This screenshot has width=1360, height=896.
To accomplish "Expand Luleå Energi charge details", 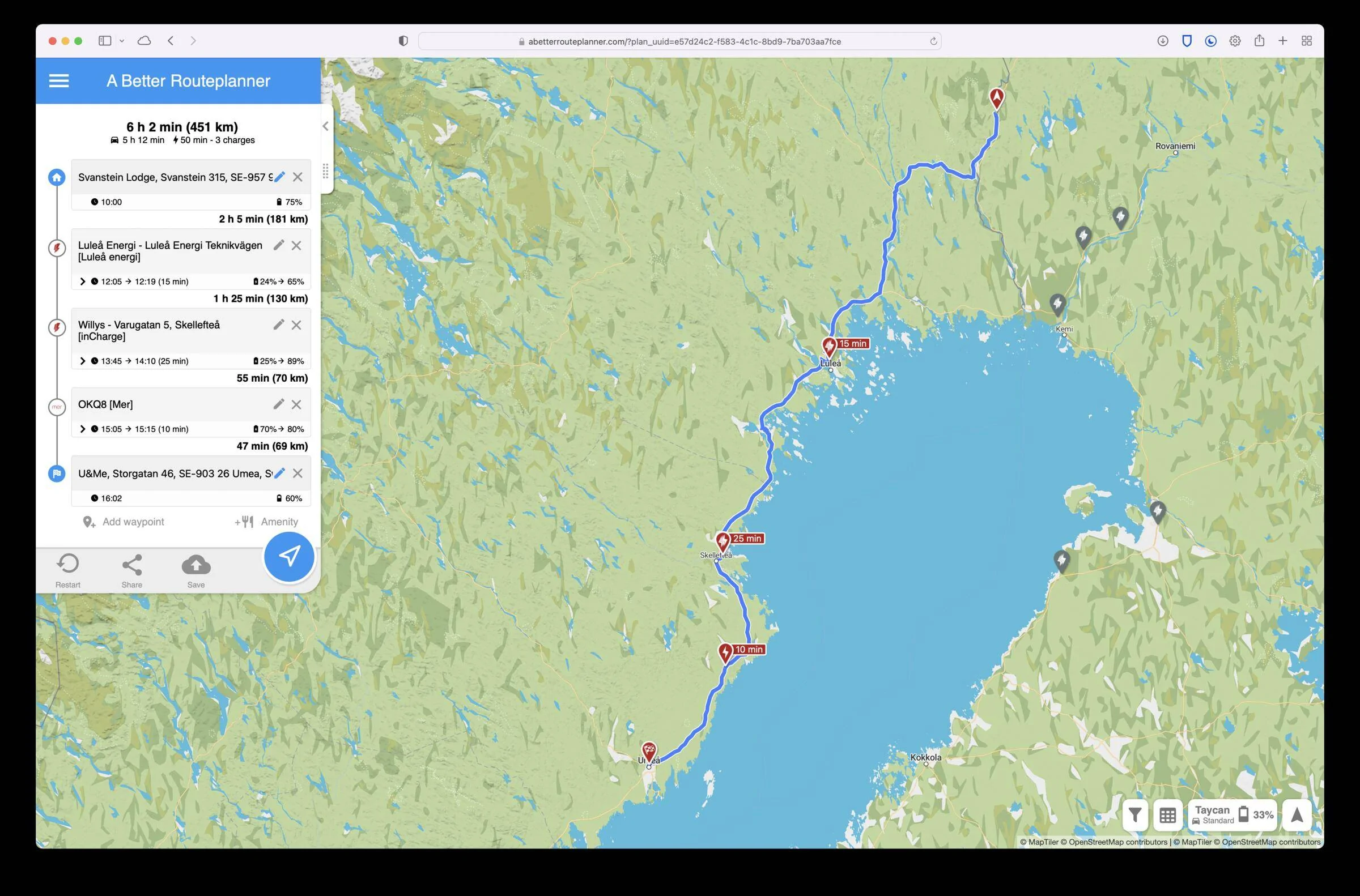I will [x=83, y=281].
